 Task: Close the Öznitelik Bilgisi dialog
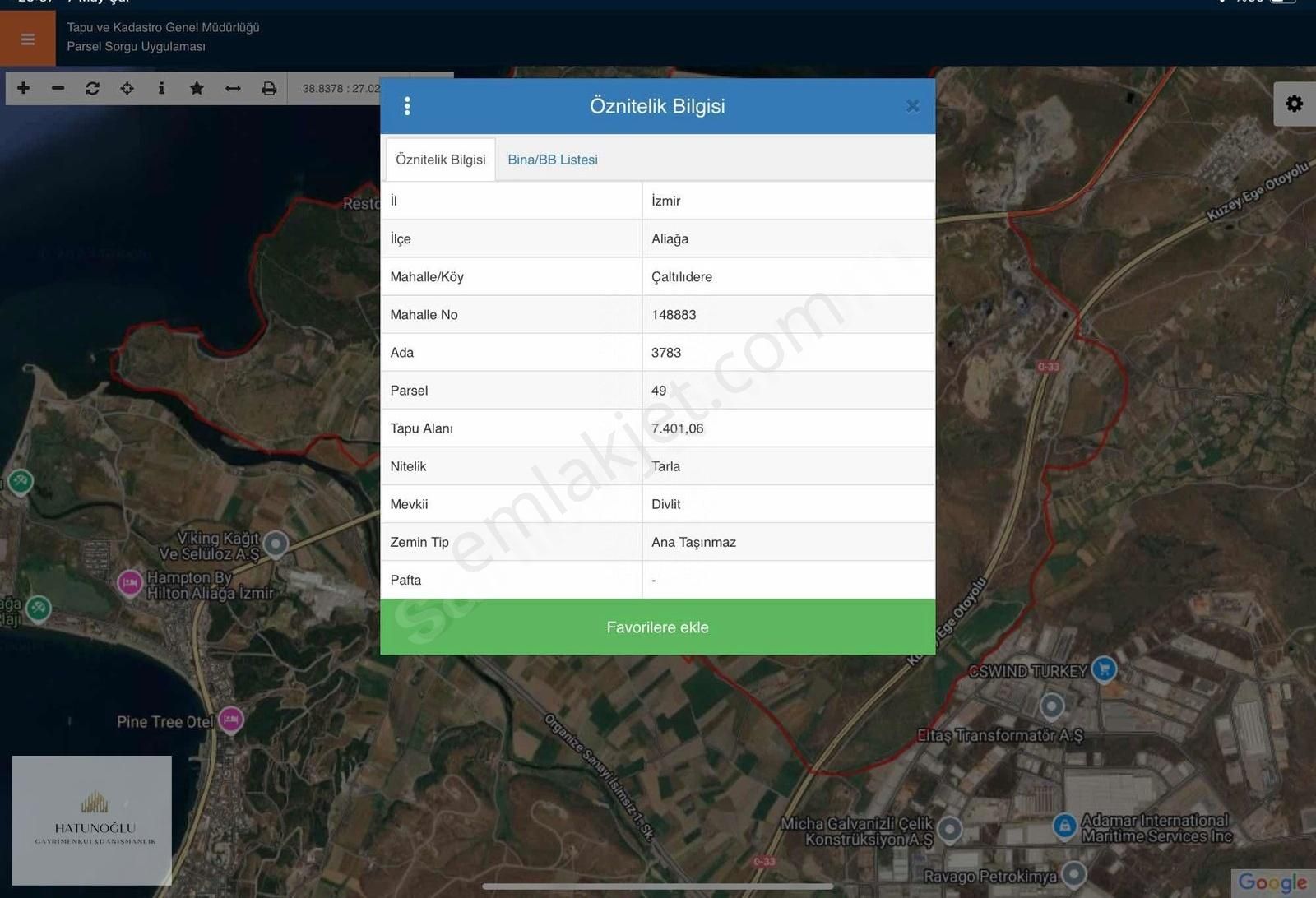click(x=912, y=106)
